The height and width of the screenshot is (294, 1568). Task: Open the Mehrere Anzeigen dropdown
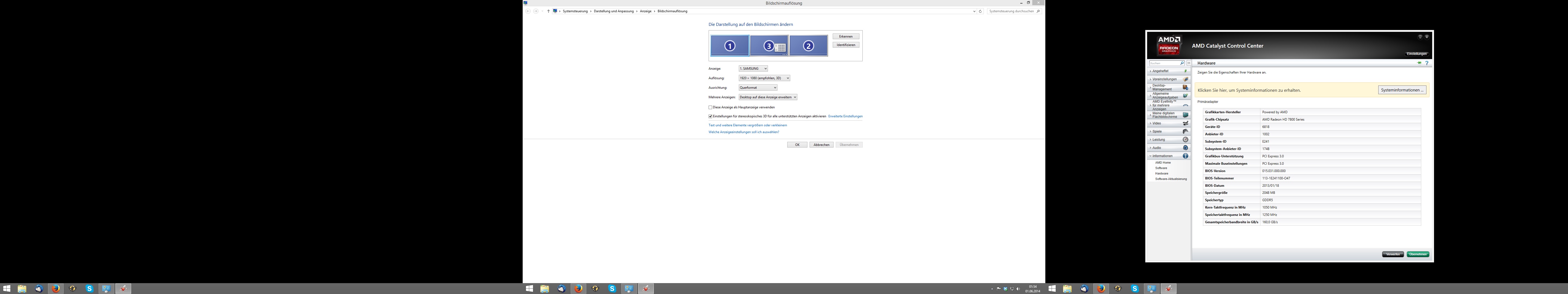coord(768,97)
